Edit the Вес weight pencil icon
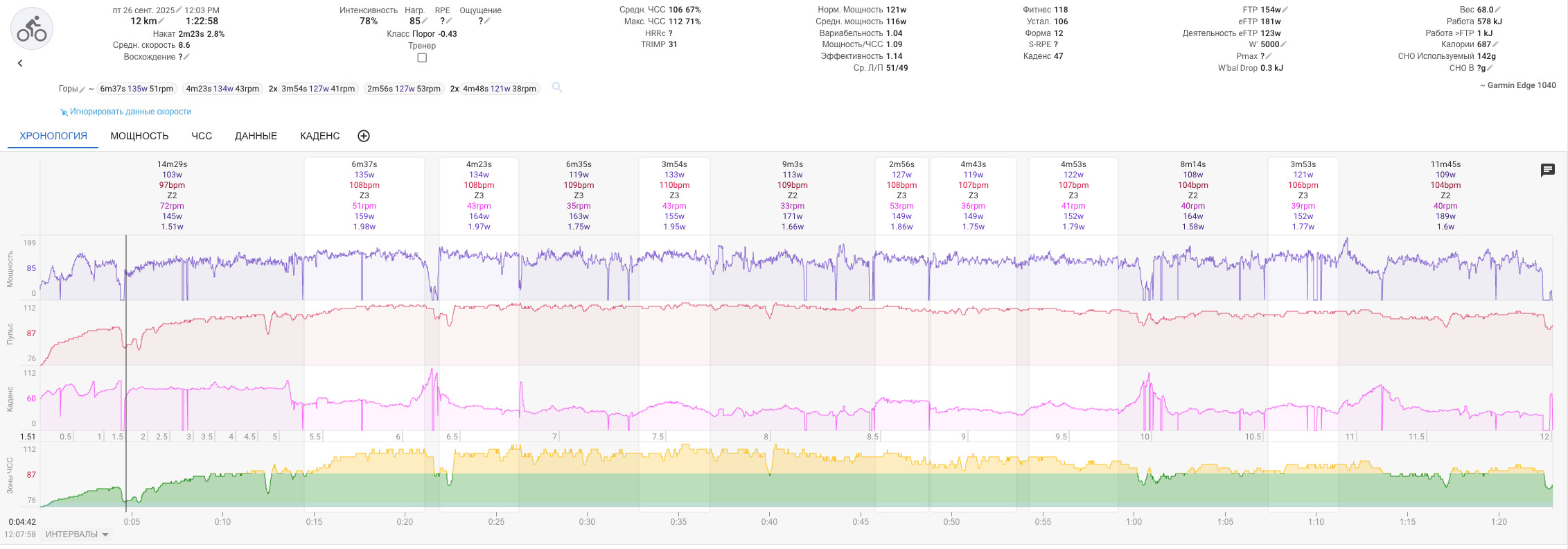 point(1497,10)
